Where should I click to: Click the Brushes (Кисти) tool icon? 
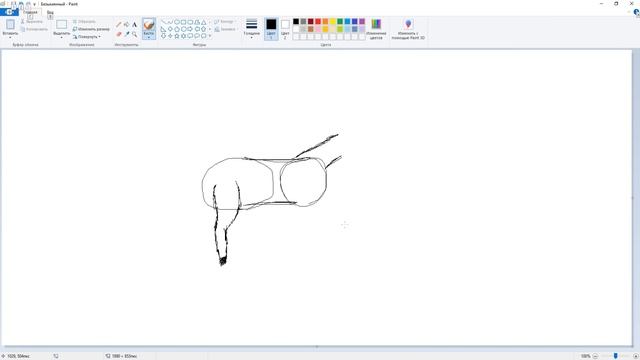coord(149,24)
